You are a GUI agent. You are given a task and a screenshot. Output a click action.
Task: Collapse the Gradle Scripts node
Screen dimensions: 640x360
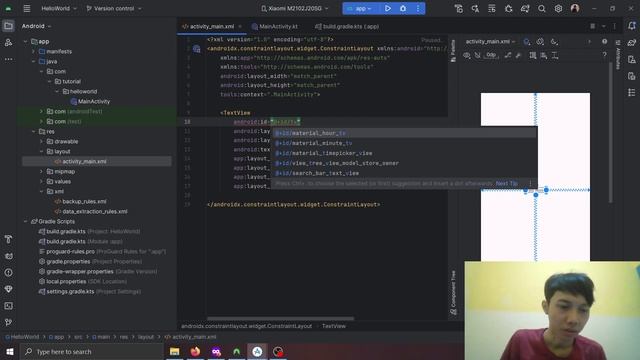pos(25,222)
